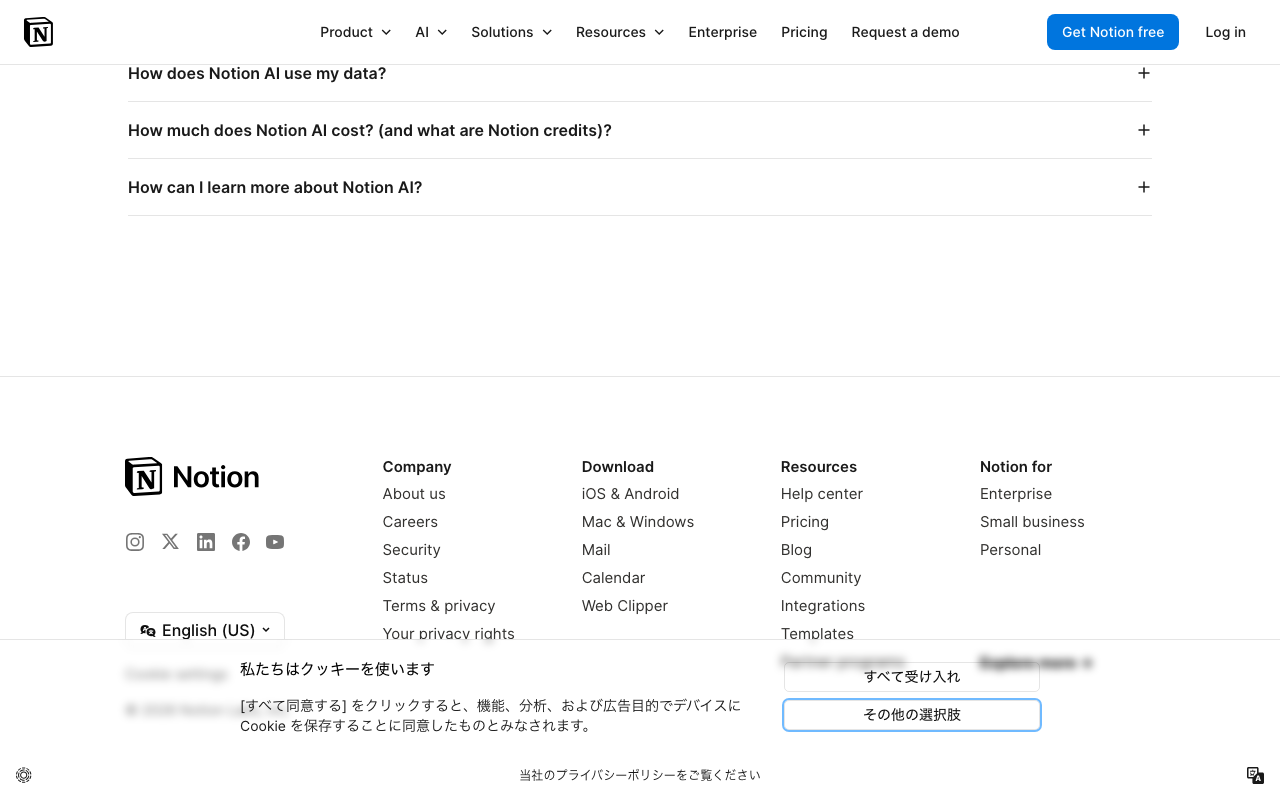The height and width of the screenshot is (800, 1280).
Task: Expand 'How much does Notion AI cost?' plus icon
Action: (1144, 130)
